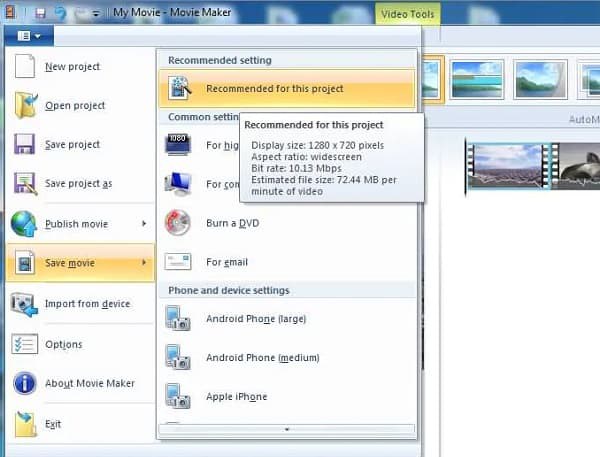Click the save icon in the title bar
The width and height of the screenshot is (600, 457).
click(x=40, y=13)
